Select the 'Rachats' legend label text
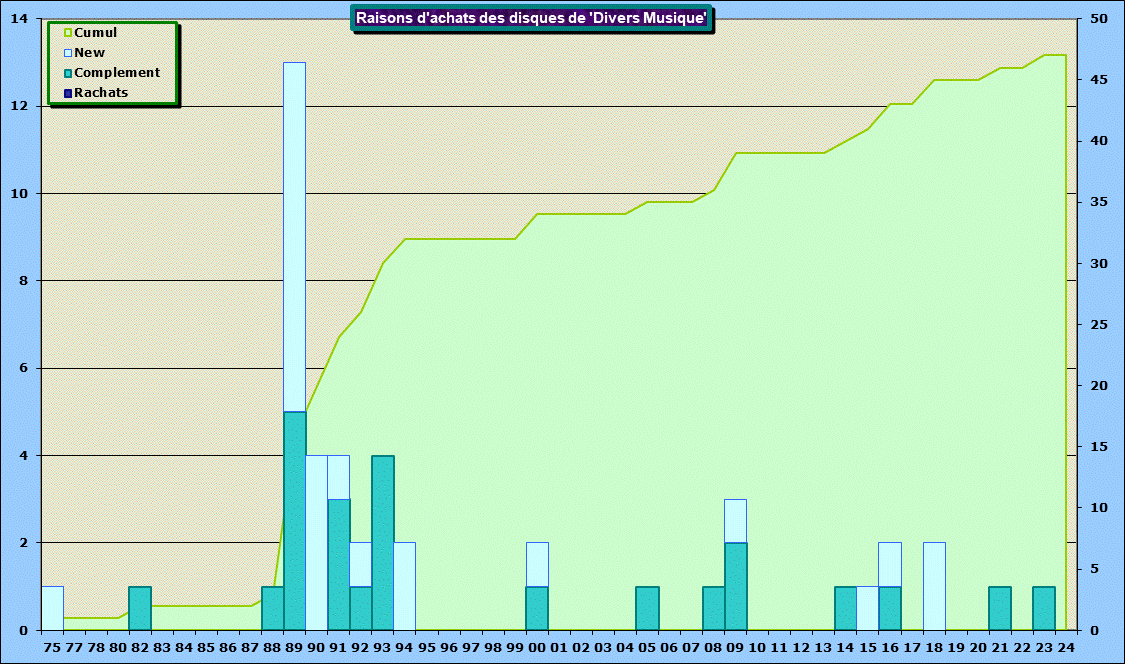 pyautogui.click(x=101, y=93)
